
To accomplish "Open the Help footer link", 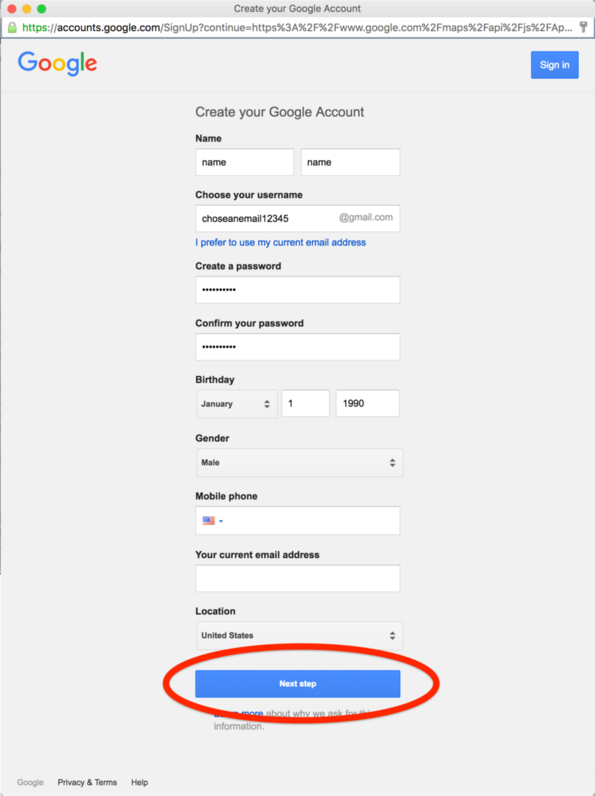I will [x=140, y=782].
